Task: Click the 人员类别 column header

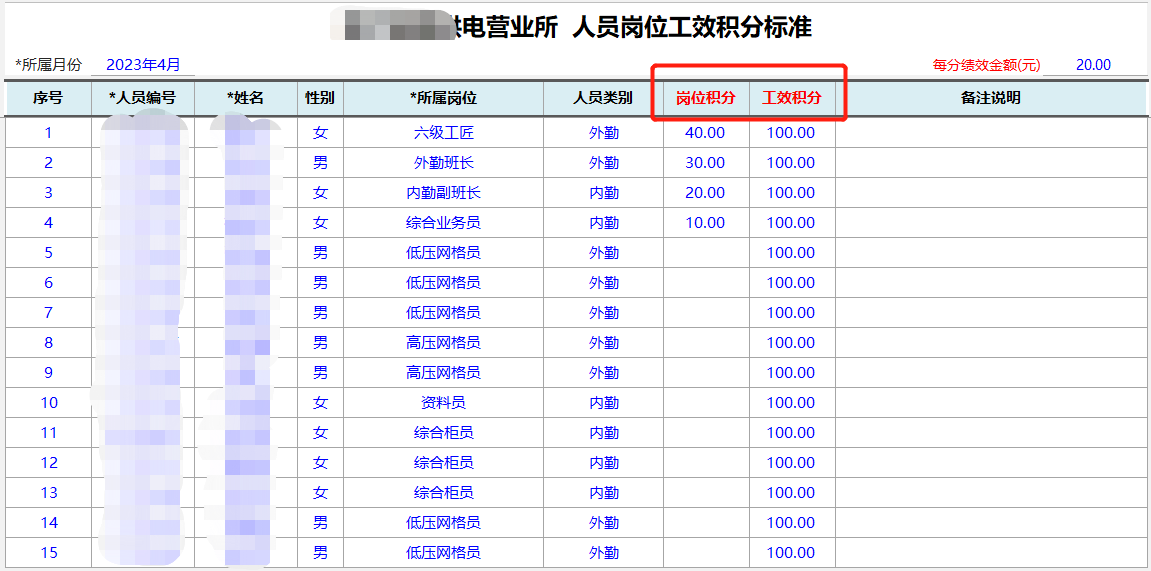Action: click(x=603, y=98)
